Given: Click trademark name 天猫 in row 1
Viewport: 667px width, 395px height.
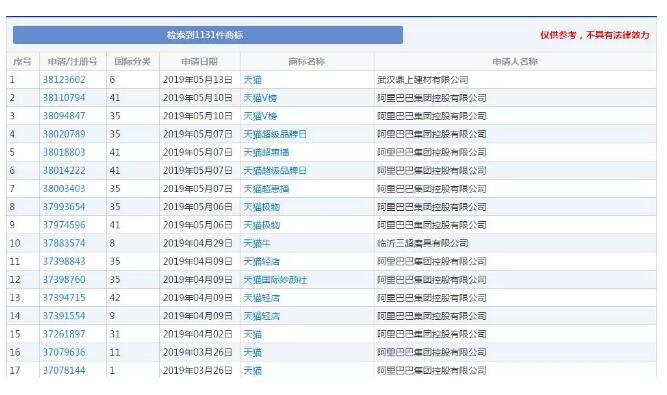Looking at the screenshot, I should (252, 80).
